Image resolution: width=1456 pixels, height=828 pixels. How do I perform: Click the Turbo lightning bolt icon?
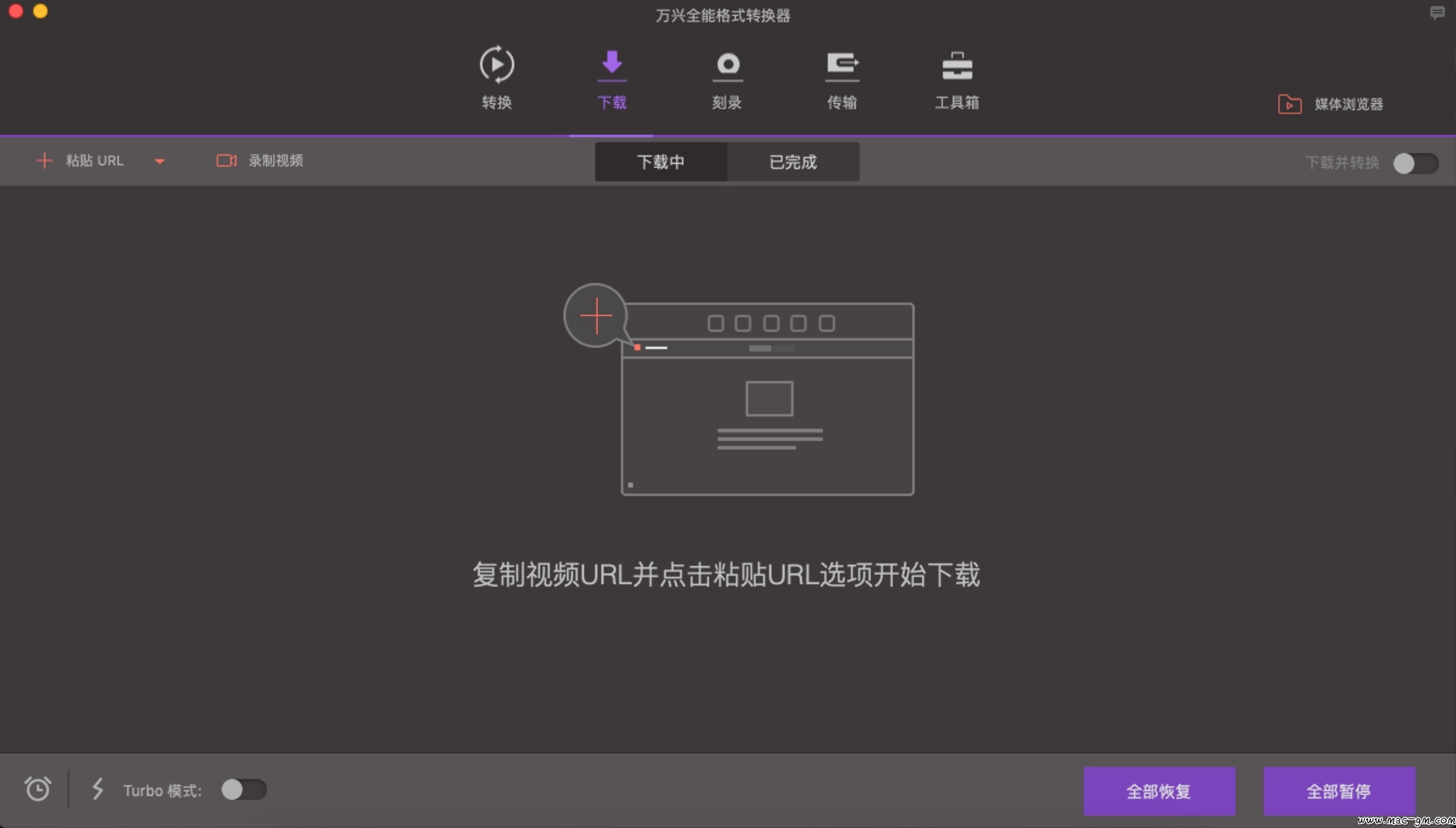[97, 789]
